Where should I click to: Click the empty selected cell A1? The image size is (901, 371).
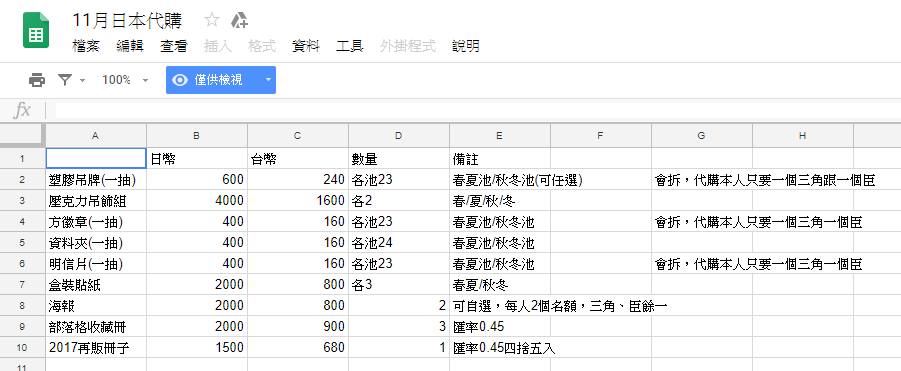click(x=95, y=159)
